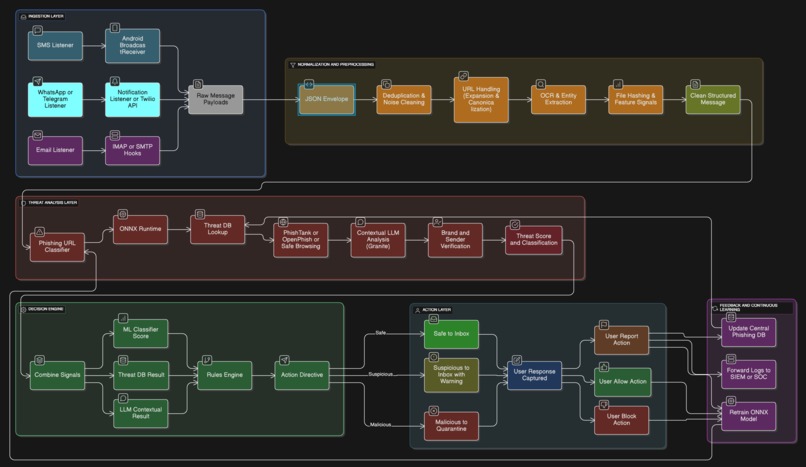Click the URL Handling node

(x=481, y=100)
